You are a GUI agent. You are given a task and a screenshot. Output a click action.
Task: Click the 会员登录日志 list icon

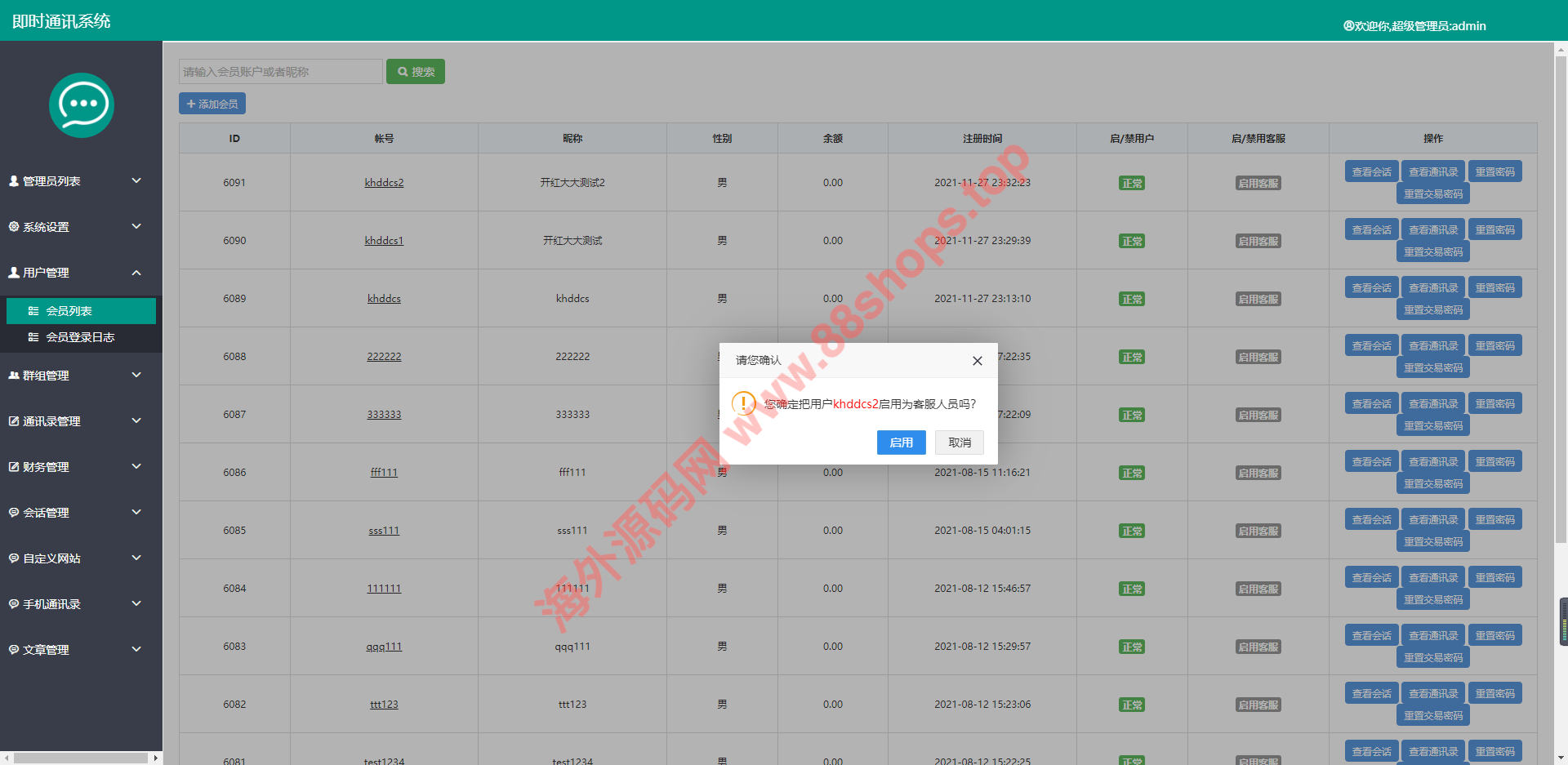33,337
